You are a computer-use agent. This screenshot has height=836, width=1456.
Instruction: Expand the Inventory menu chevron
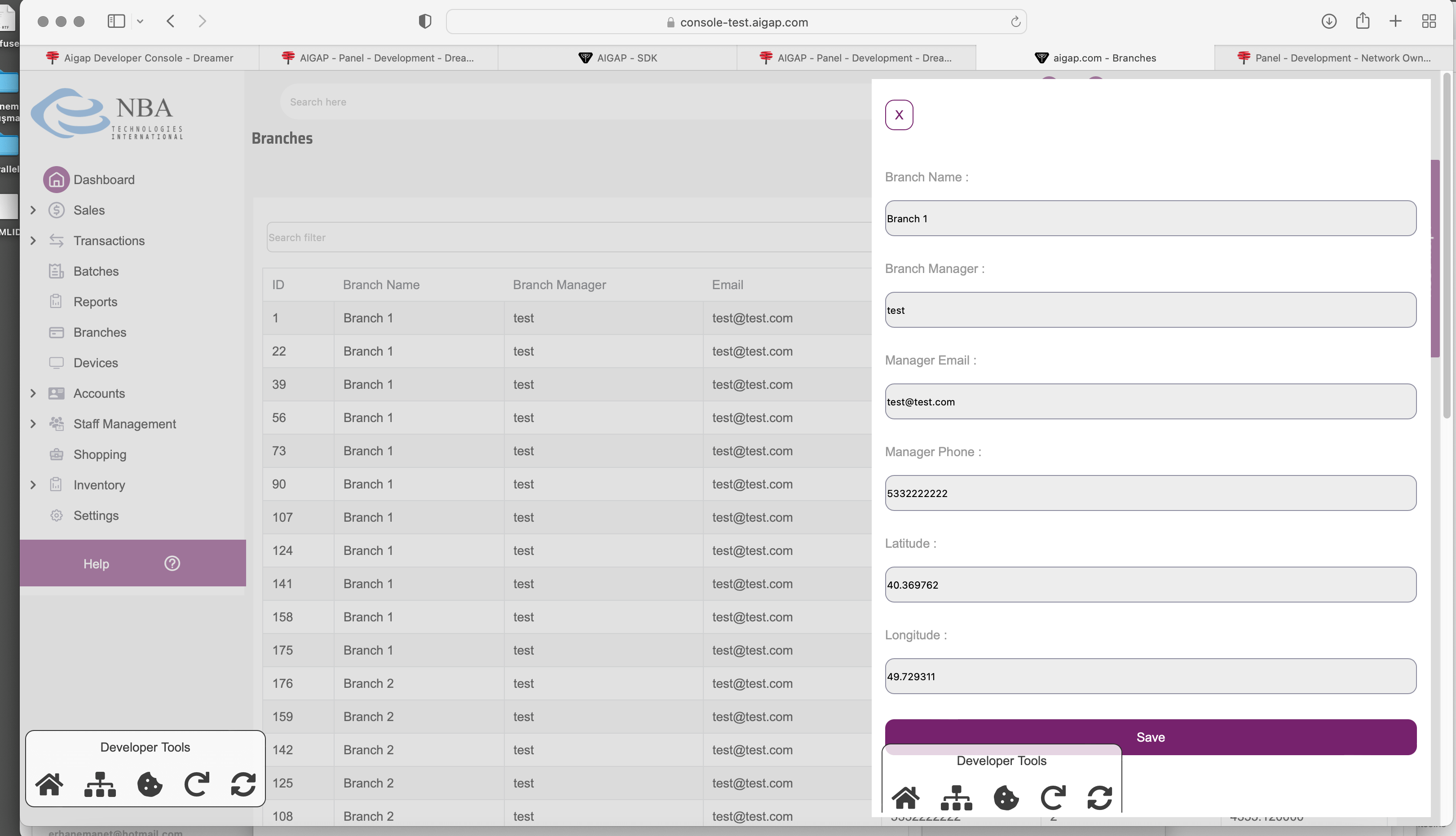click(x=33, y=484)
